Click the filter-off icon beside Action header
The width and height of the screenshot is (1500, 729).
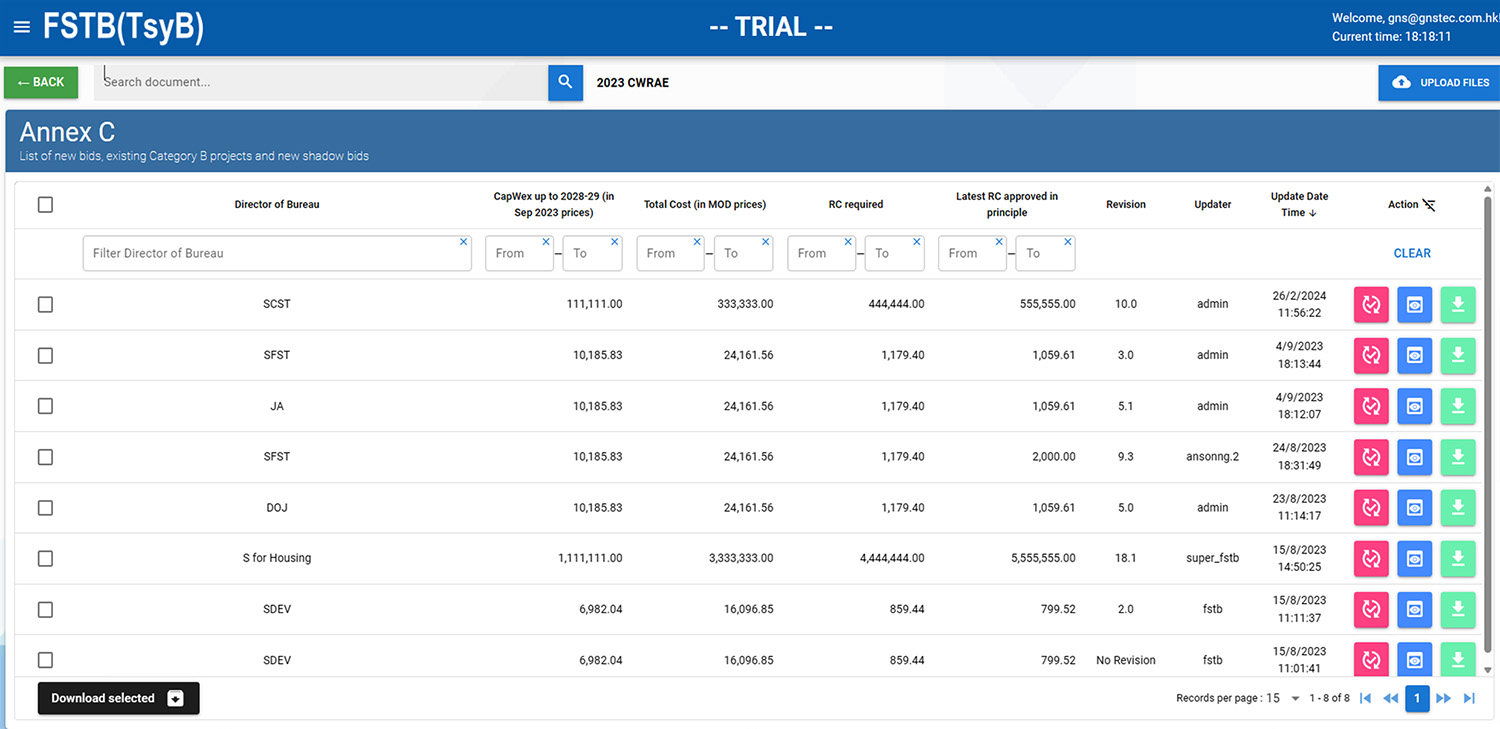[x=1429, y=205]
